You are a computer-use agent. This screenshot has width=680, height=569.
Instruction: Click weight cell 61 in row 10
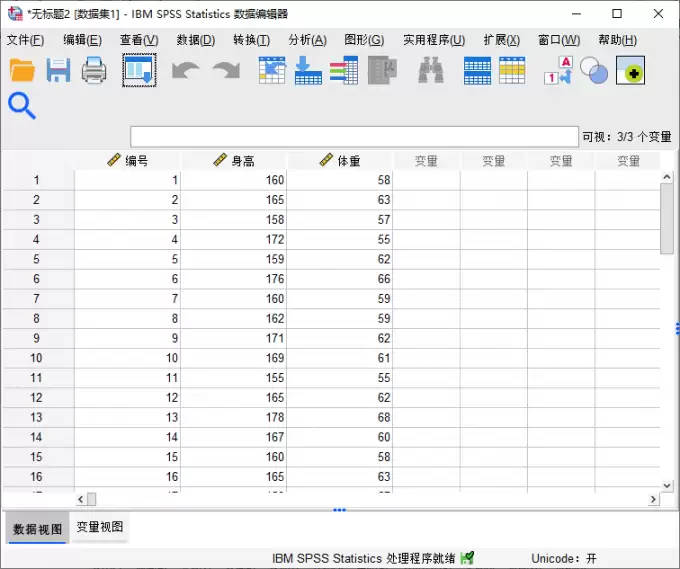(340, 358)
